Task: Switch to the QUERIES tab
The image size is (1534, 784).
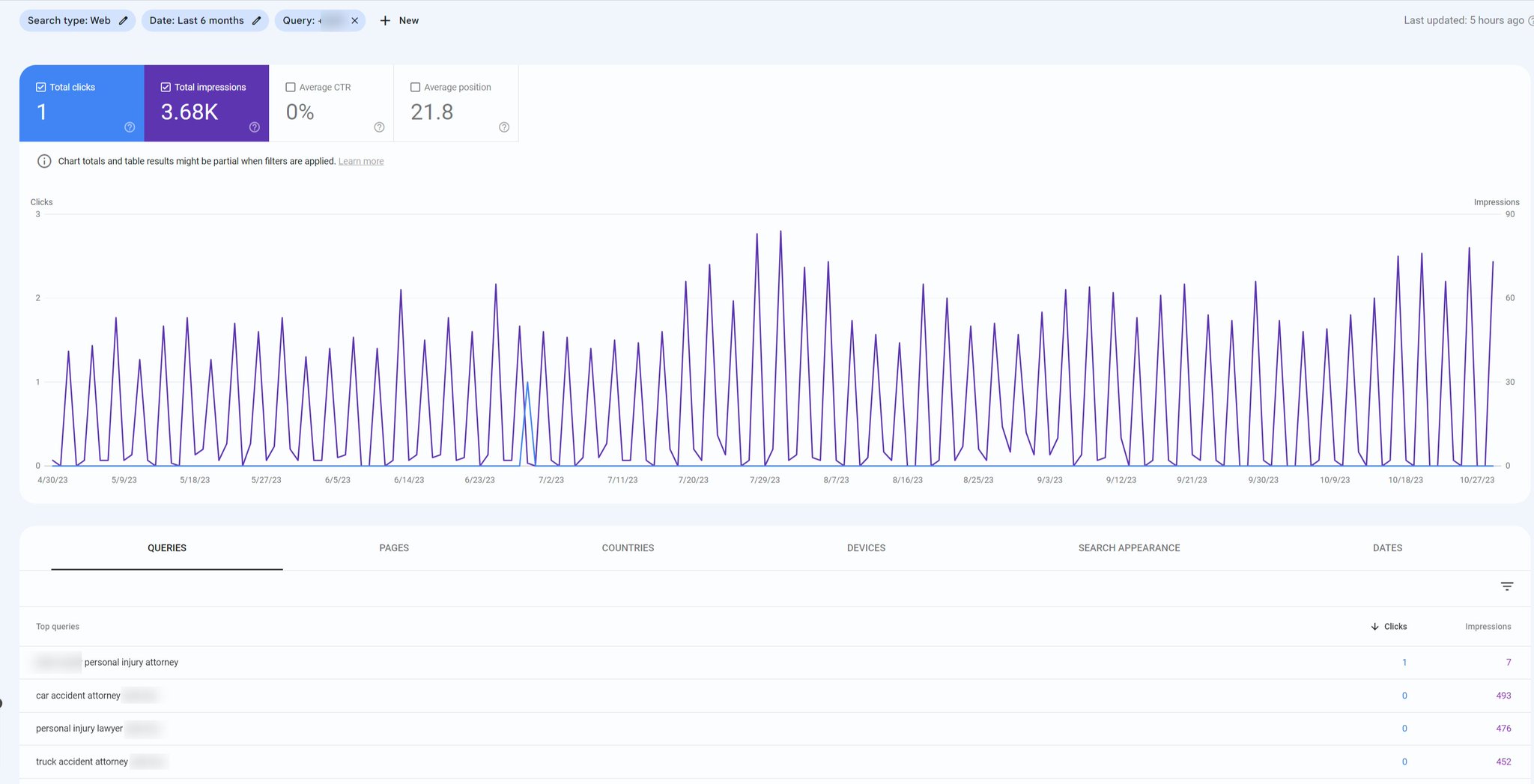Action: point(167,548)
